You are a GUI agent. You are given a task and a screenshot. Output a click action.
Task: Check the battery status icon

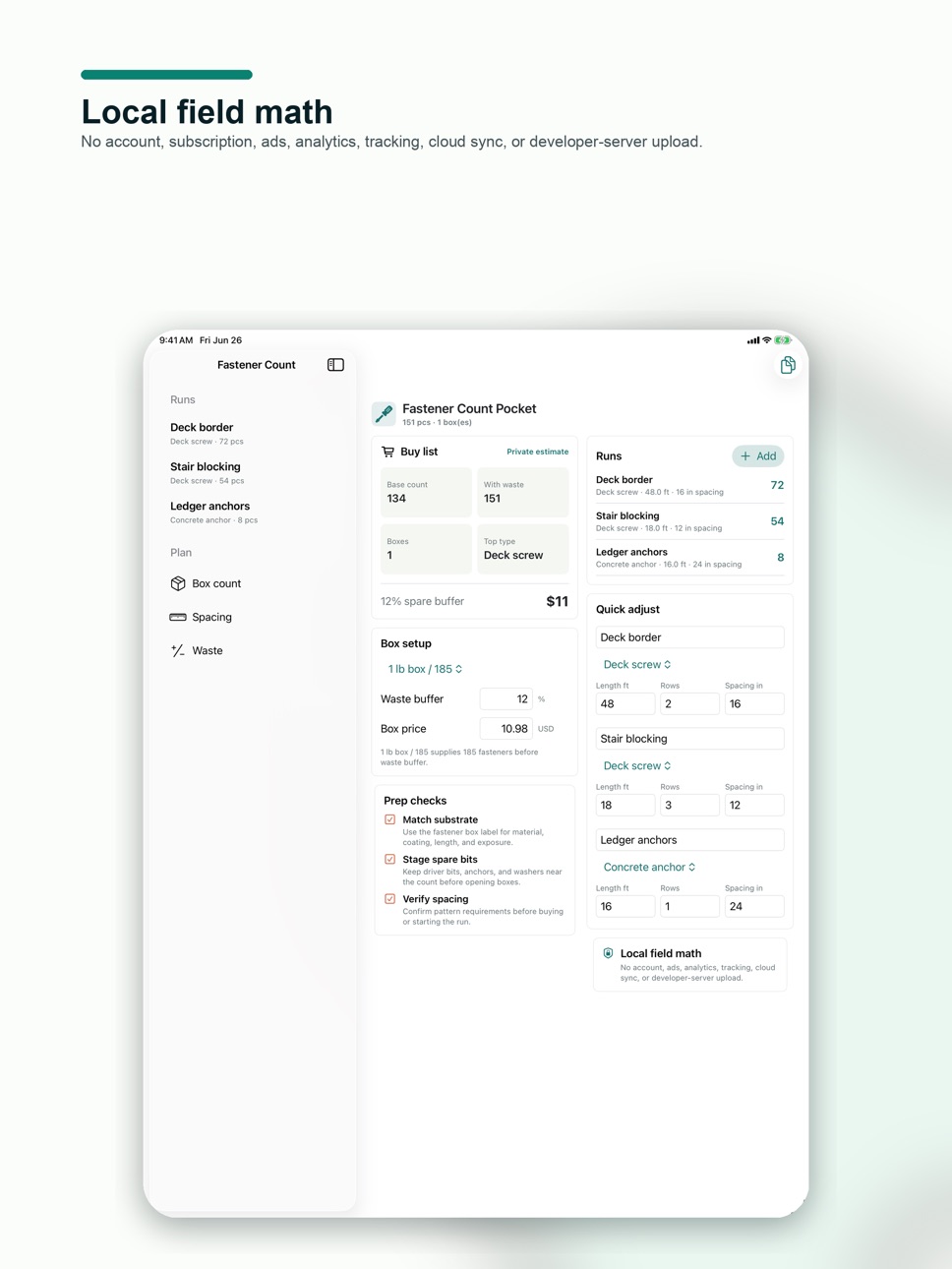point(783,340)
